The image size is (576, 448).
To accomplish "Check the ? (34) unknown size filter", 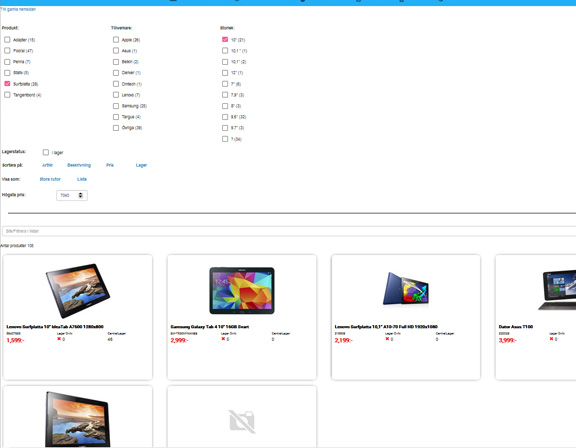I will click(225, 139).
